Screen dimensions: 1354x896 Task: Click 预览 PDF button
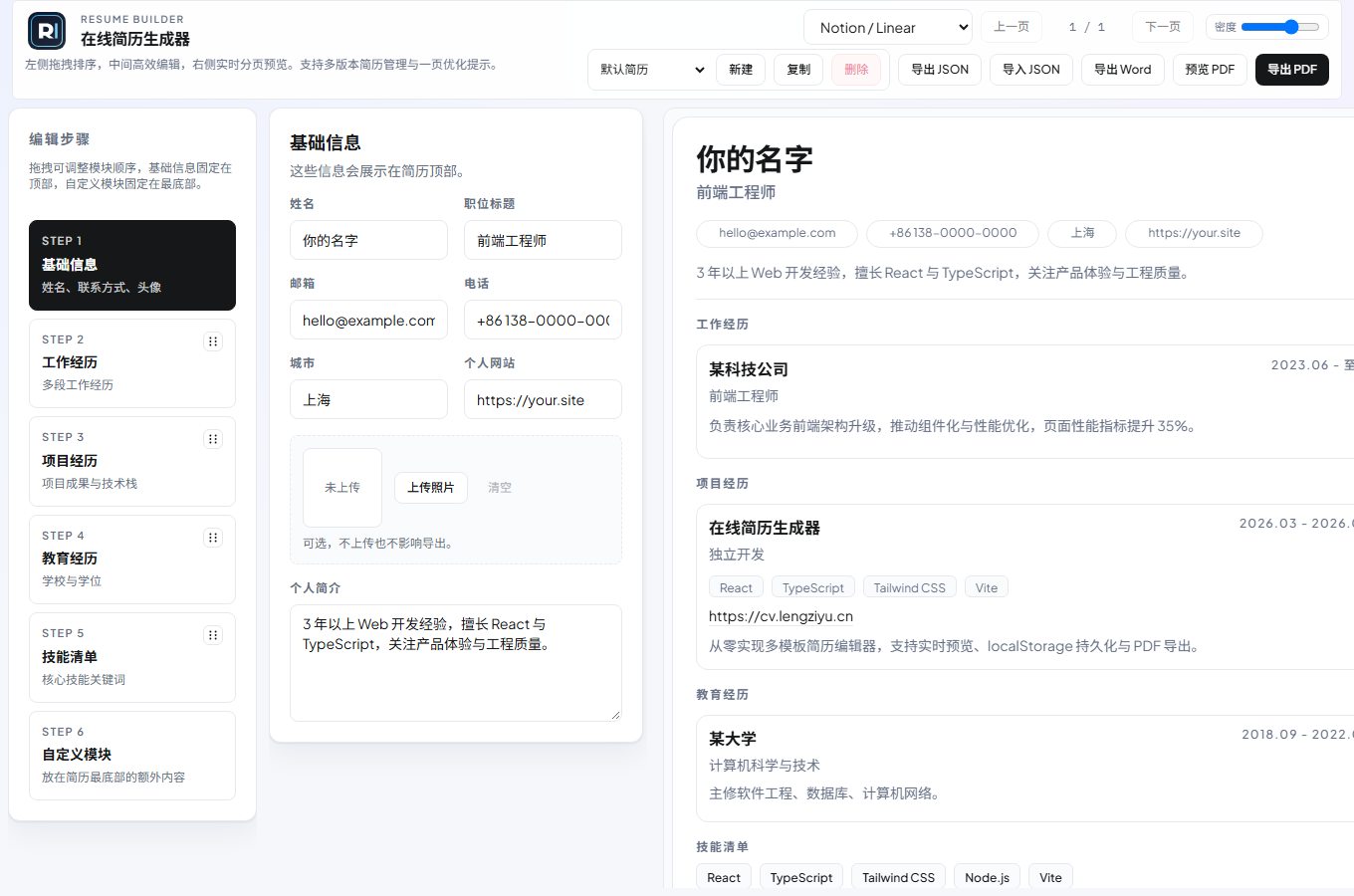1210,70
